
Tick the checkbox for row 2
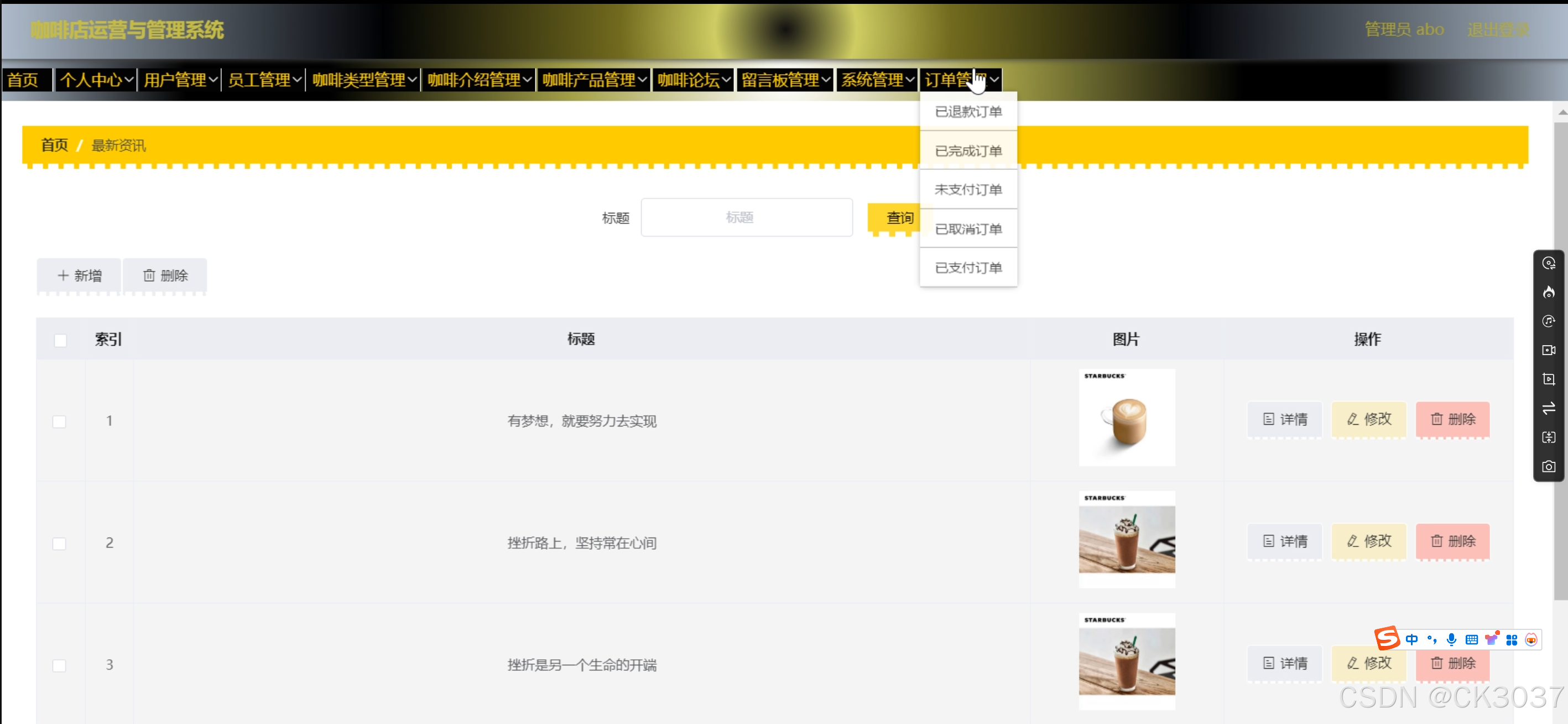[x=59, y=543]
